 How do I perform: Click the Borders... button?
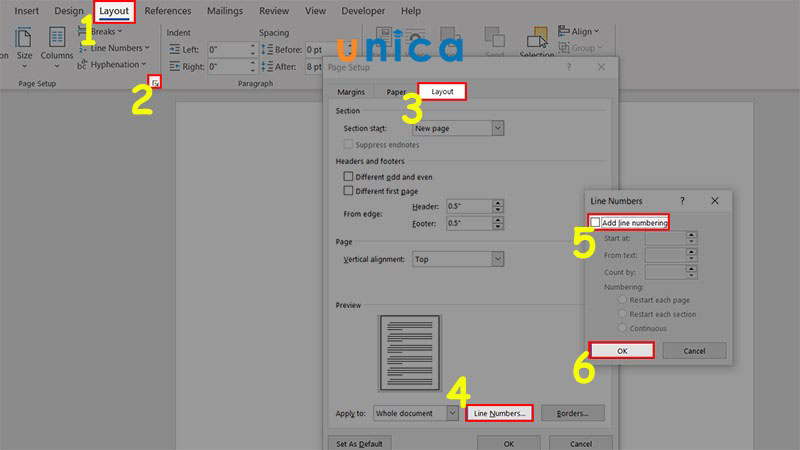click(x=572, y=413)
